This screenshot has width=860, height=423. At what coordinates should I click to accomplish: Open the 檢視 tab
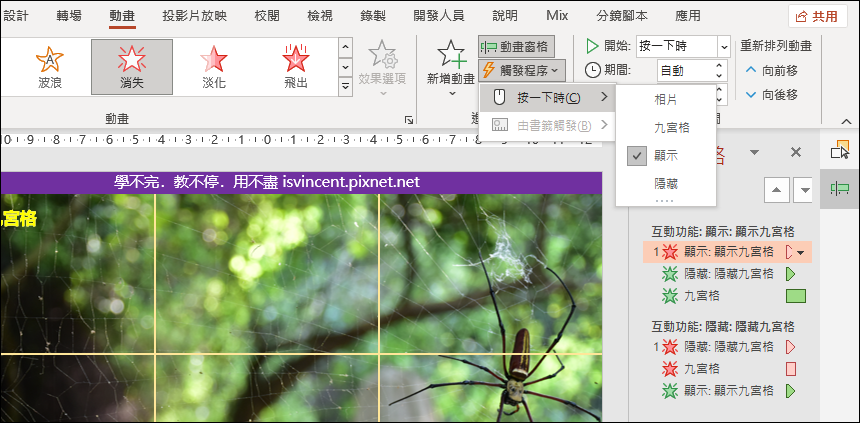point(320,16)
